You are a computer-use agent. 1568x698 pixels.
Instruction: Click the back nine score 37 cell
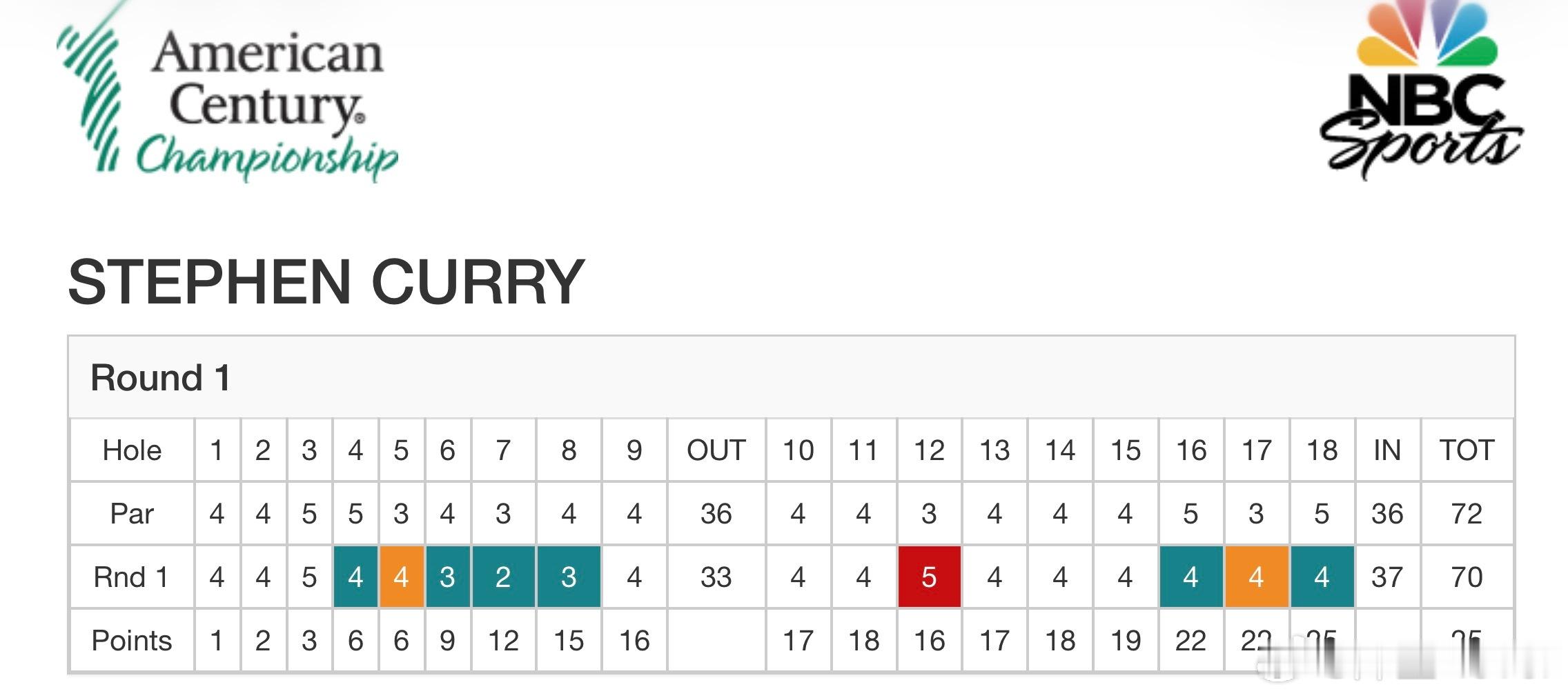coord(1387,577)
